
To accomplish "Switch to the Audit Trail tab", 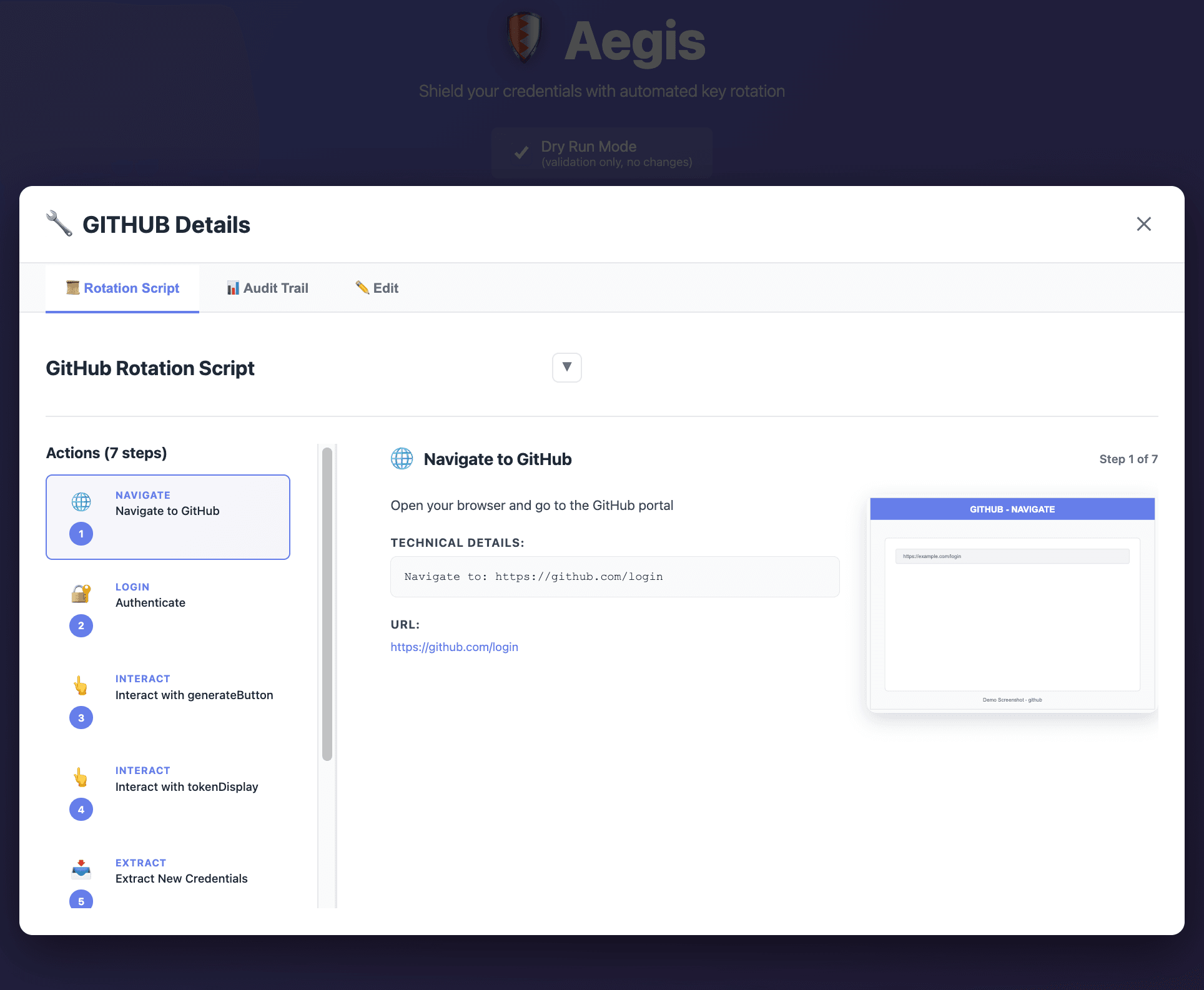I will pyautogui.click(x=267, y=288).
